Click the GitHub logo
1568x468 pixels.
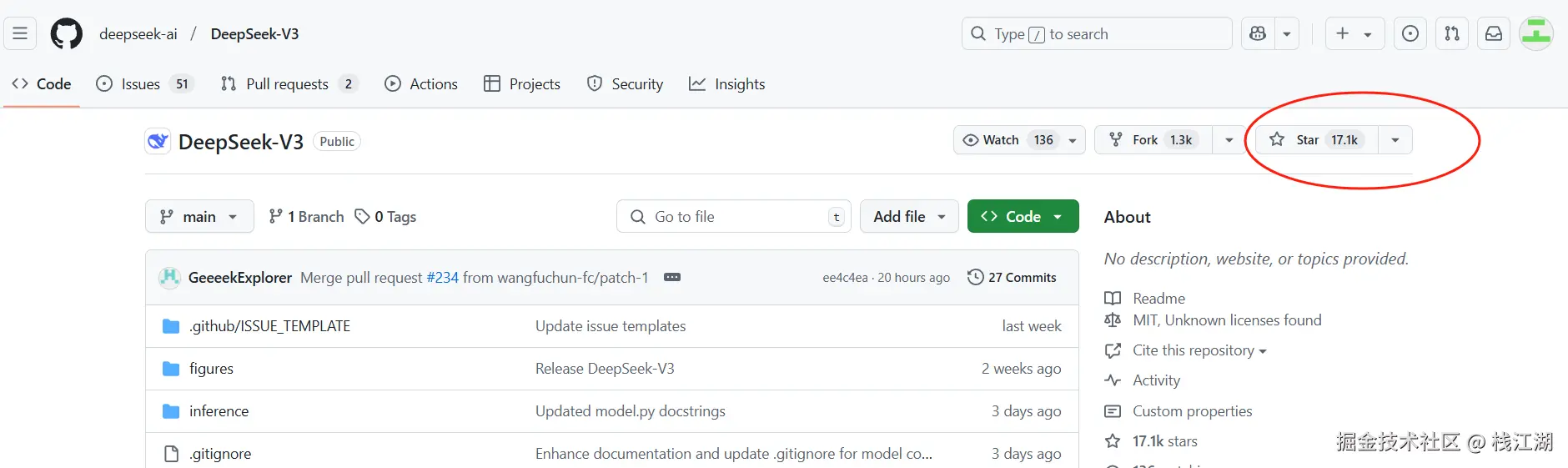(67, 34)
